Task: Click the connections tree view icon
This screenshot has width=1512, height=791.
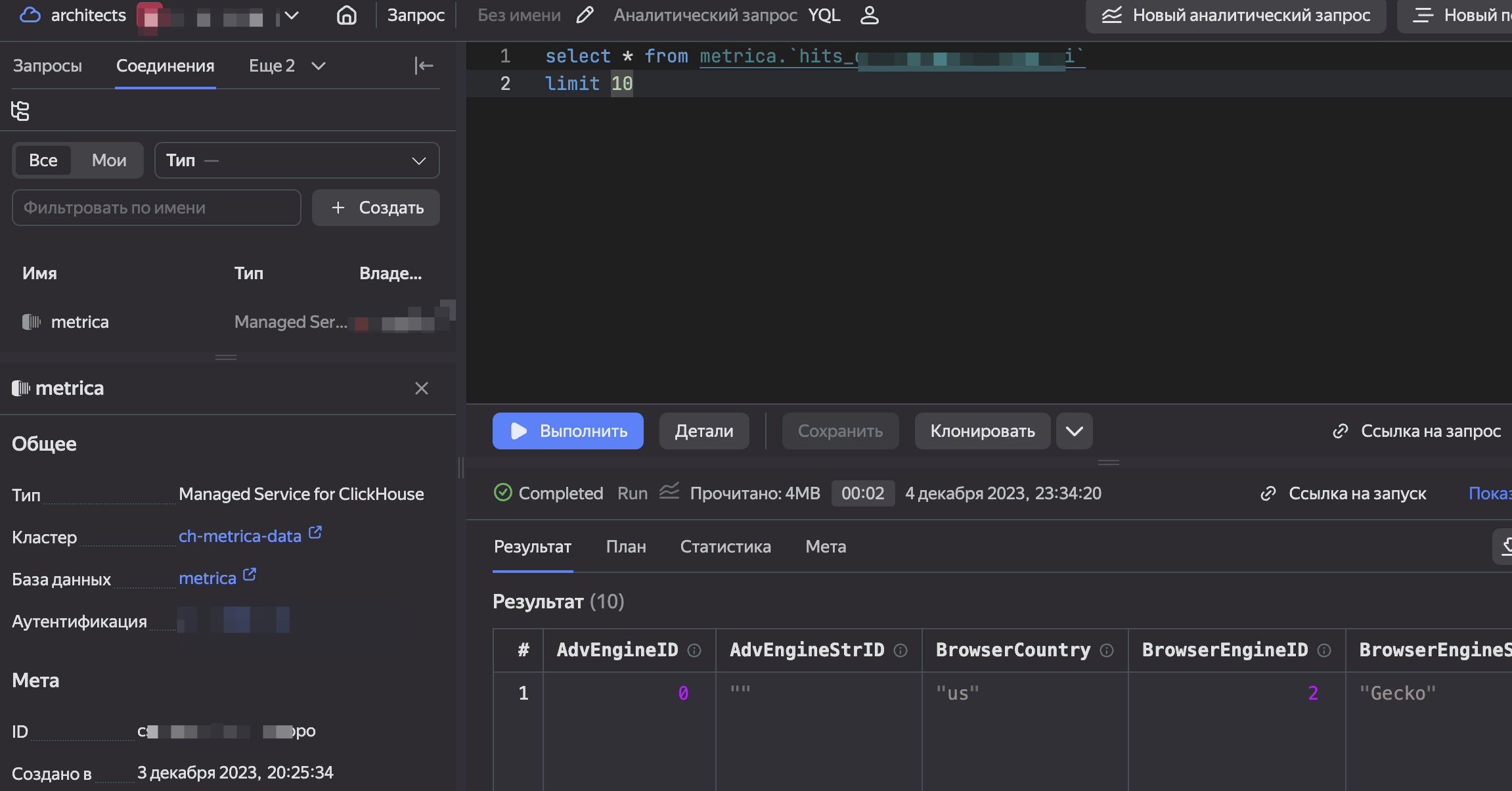Action: click(20, 110)
